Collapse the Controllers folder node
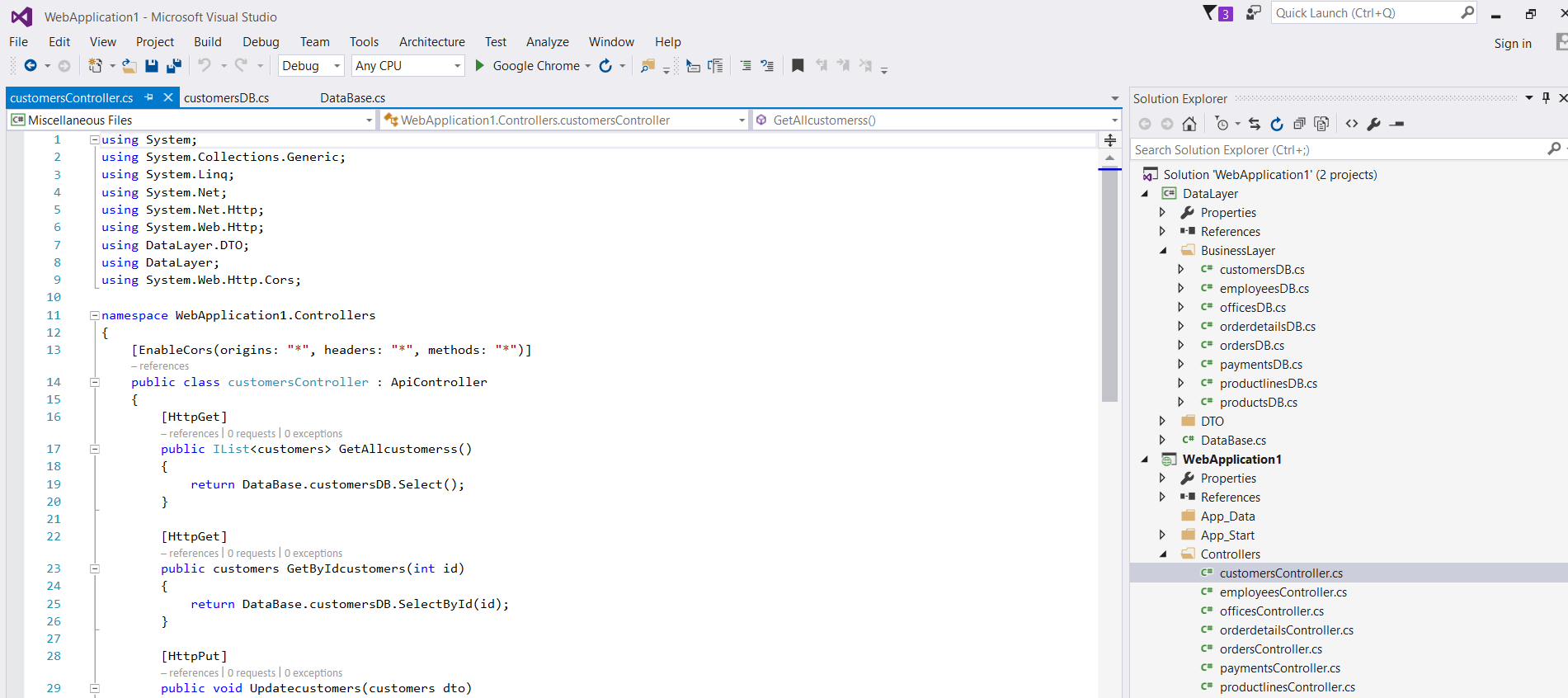This screenshot has height=698, width=1568. (x=1163, y=554)
